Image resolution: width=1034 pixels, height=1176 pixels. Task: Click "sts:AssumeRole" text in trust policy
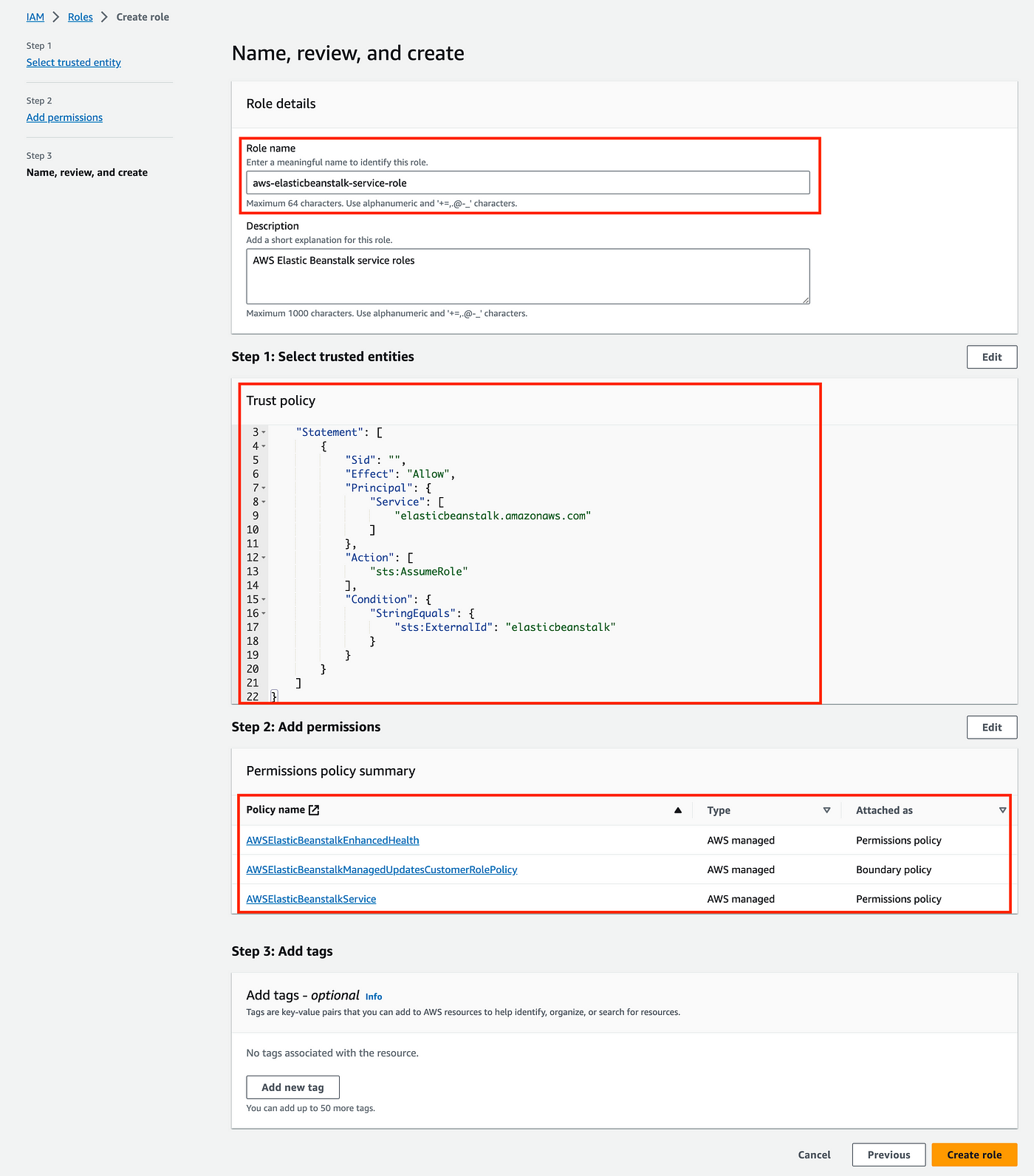pos(419,572)
